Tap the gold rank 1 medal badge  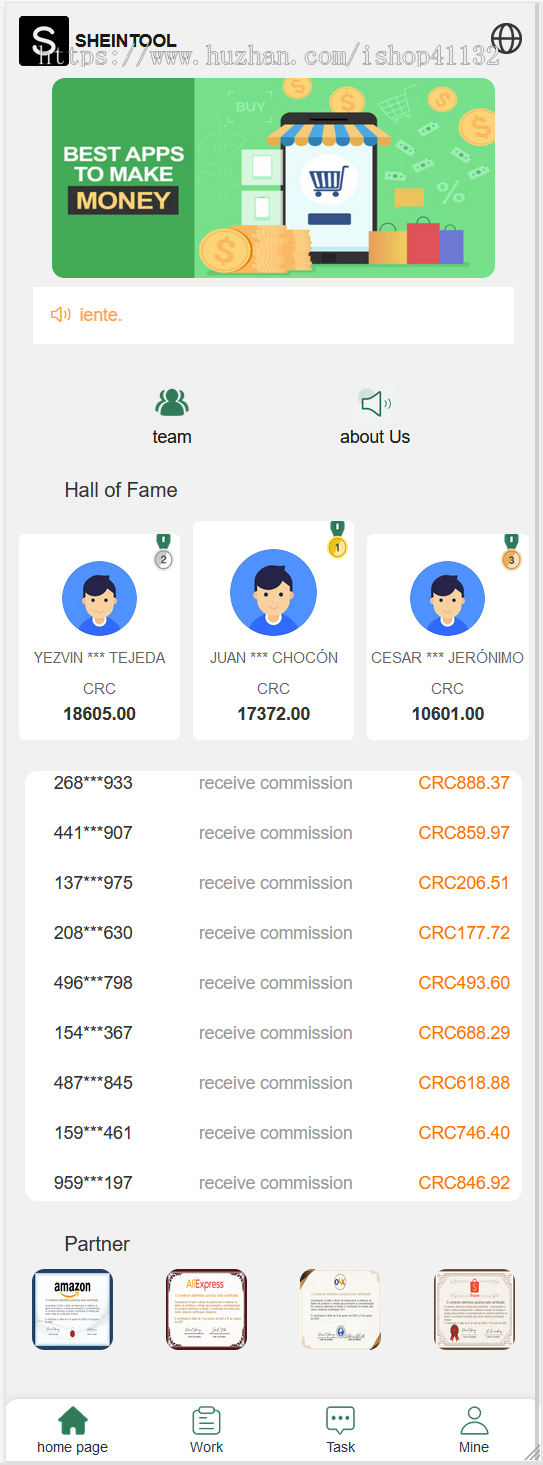pyautogui.click(x=338, y=541)
